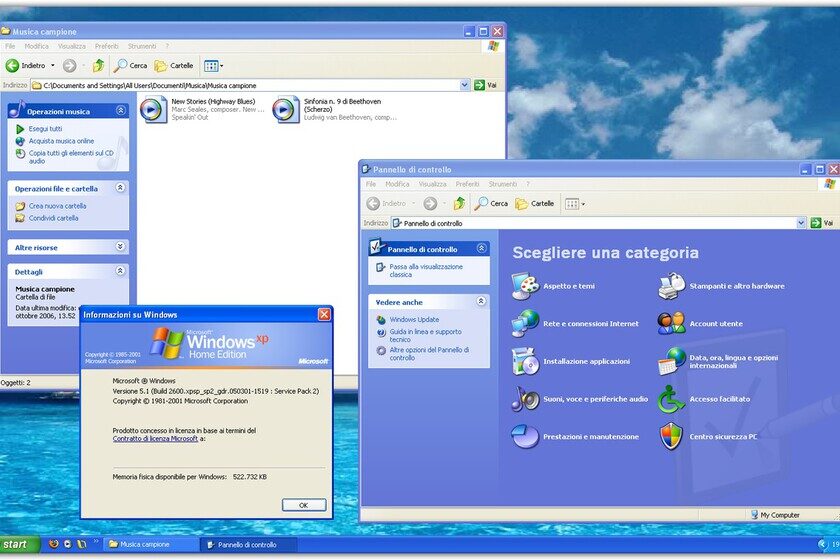
Task: Click Crea nuova cartella task
Action: point(50,206)
